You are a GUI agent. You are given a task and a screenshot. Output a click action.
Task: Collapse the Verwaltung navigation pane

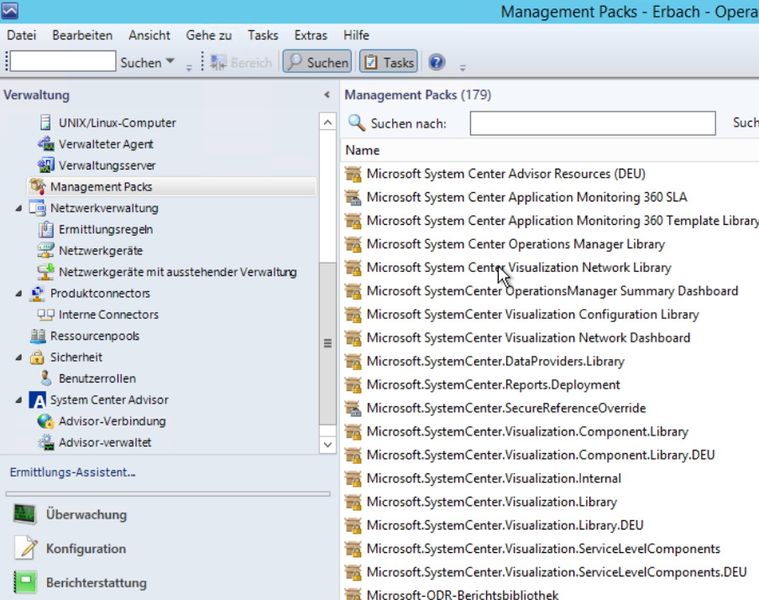(327, 95)
